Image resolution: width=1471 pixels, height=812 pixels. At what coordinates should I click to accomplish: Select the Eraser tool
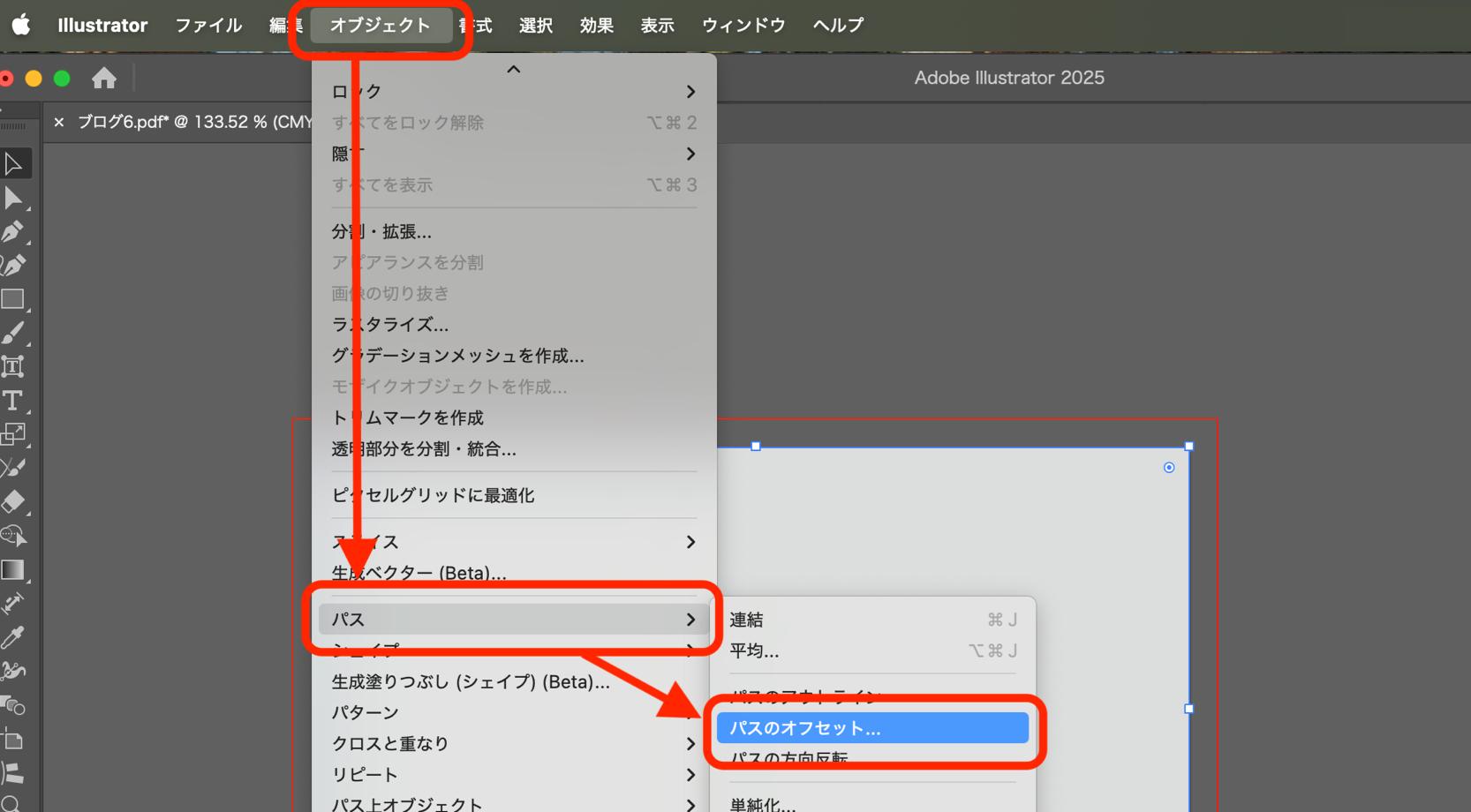[13, 501]
